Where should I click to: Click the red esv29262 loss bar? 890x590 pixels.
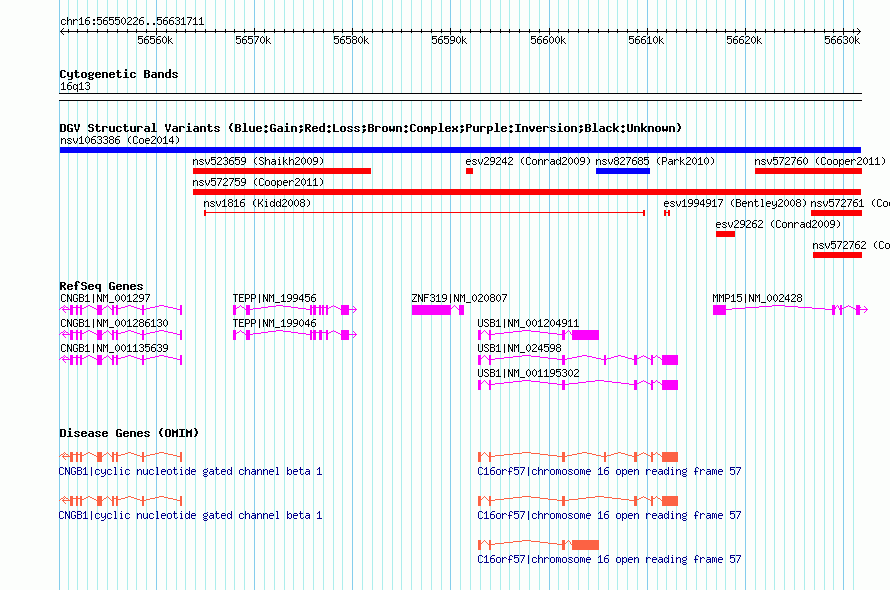tap(725, 234)
